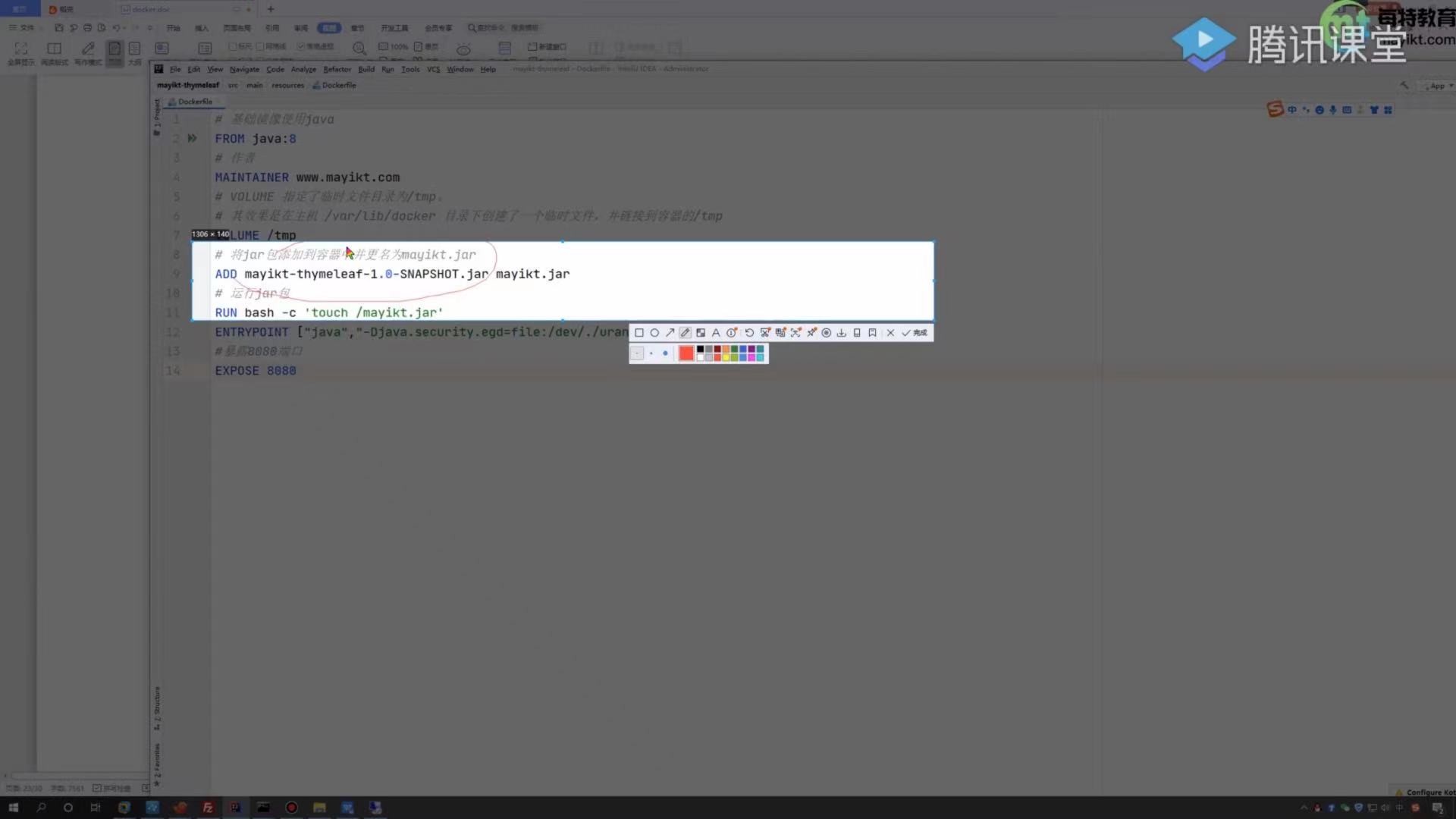Choose the large blue brush size dot
This screenshot has width=1456, height=819.
665,353
